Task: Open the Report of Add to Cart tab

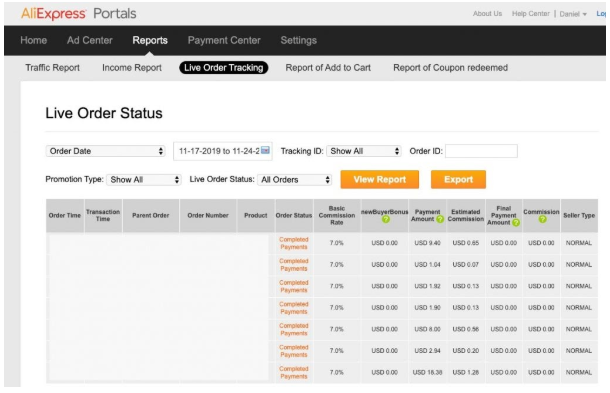Action: [x=328, y=68]
